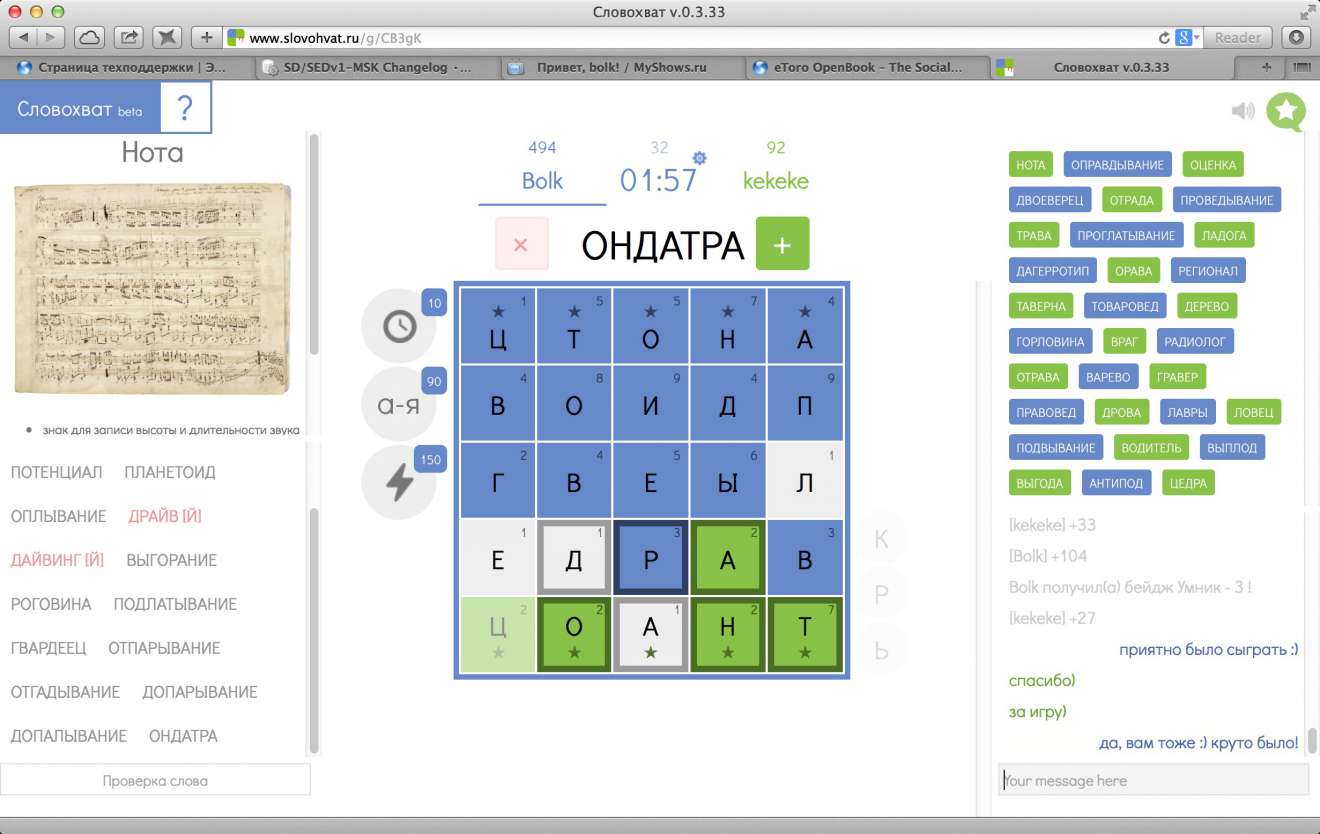The height and width of the screenshot is (834, 1320).
Task: Open game settings gear near the timer
Action: click(700, 158)
